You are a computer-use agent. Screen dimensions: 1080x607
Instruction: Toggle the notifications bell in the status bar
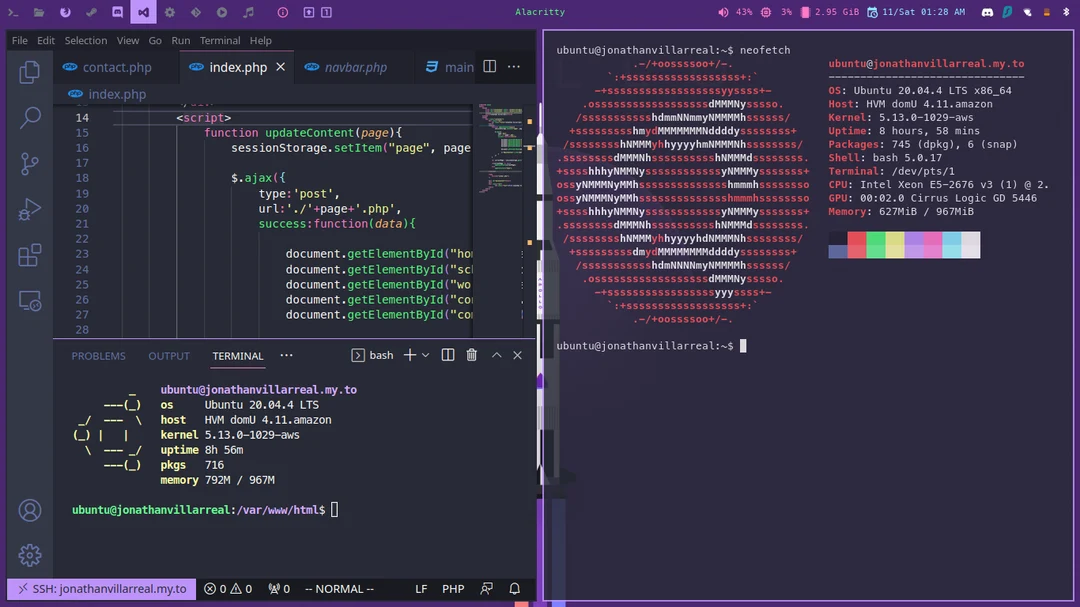click(x=514, y=588)
